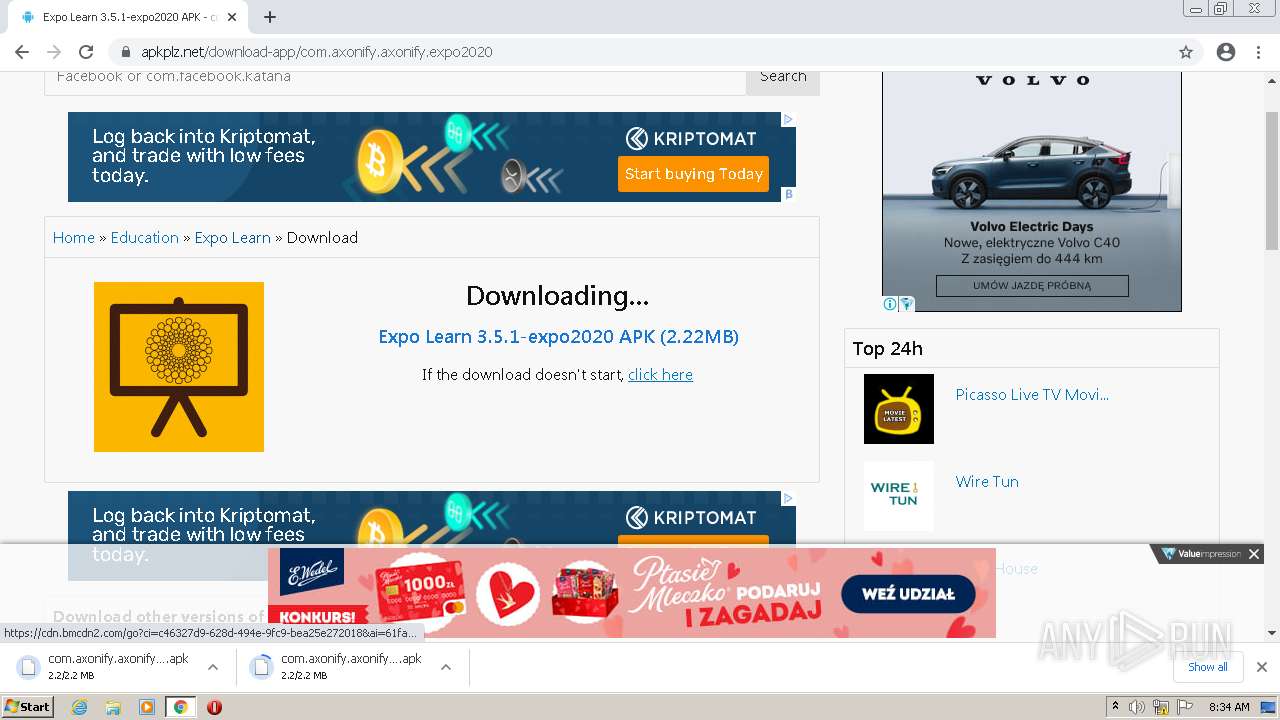
Task: Bookmark this page with the star icon
Action: [x=1186, y=52]
